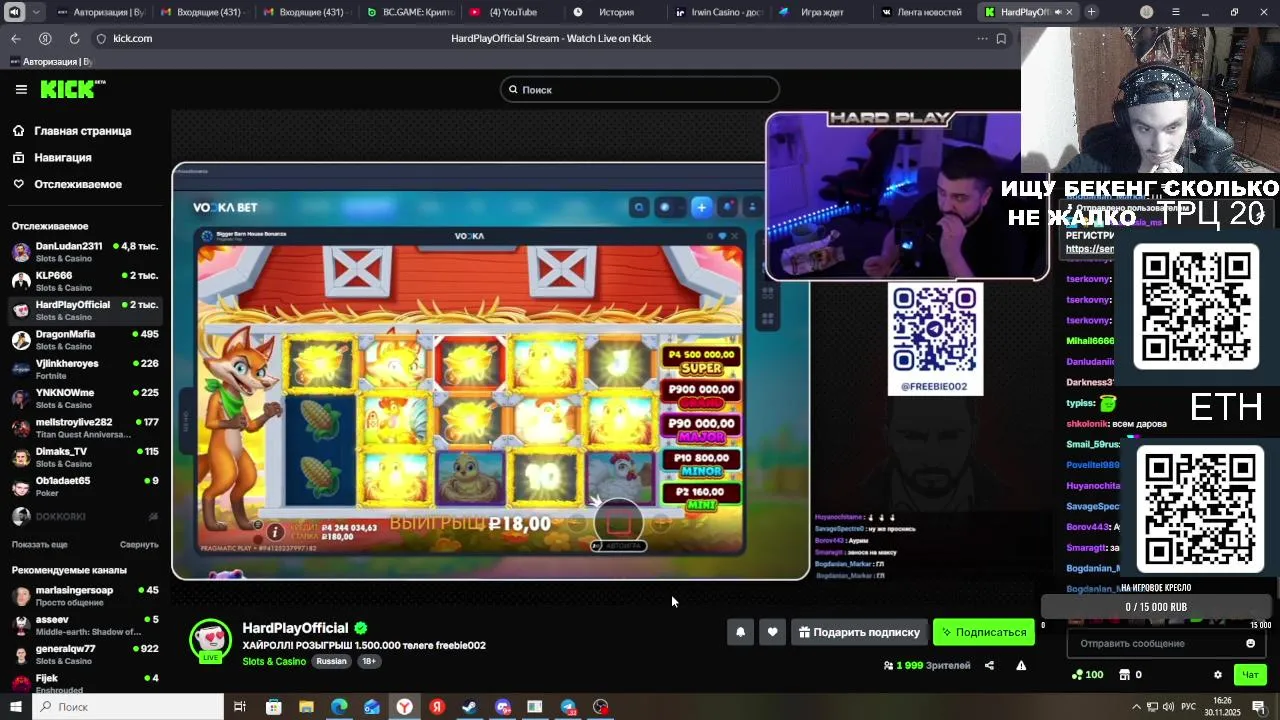
Task: Open the volume control in the tray
Action: 1169,707
